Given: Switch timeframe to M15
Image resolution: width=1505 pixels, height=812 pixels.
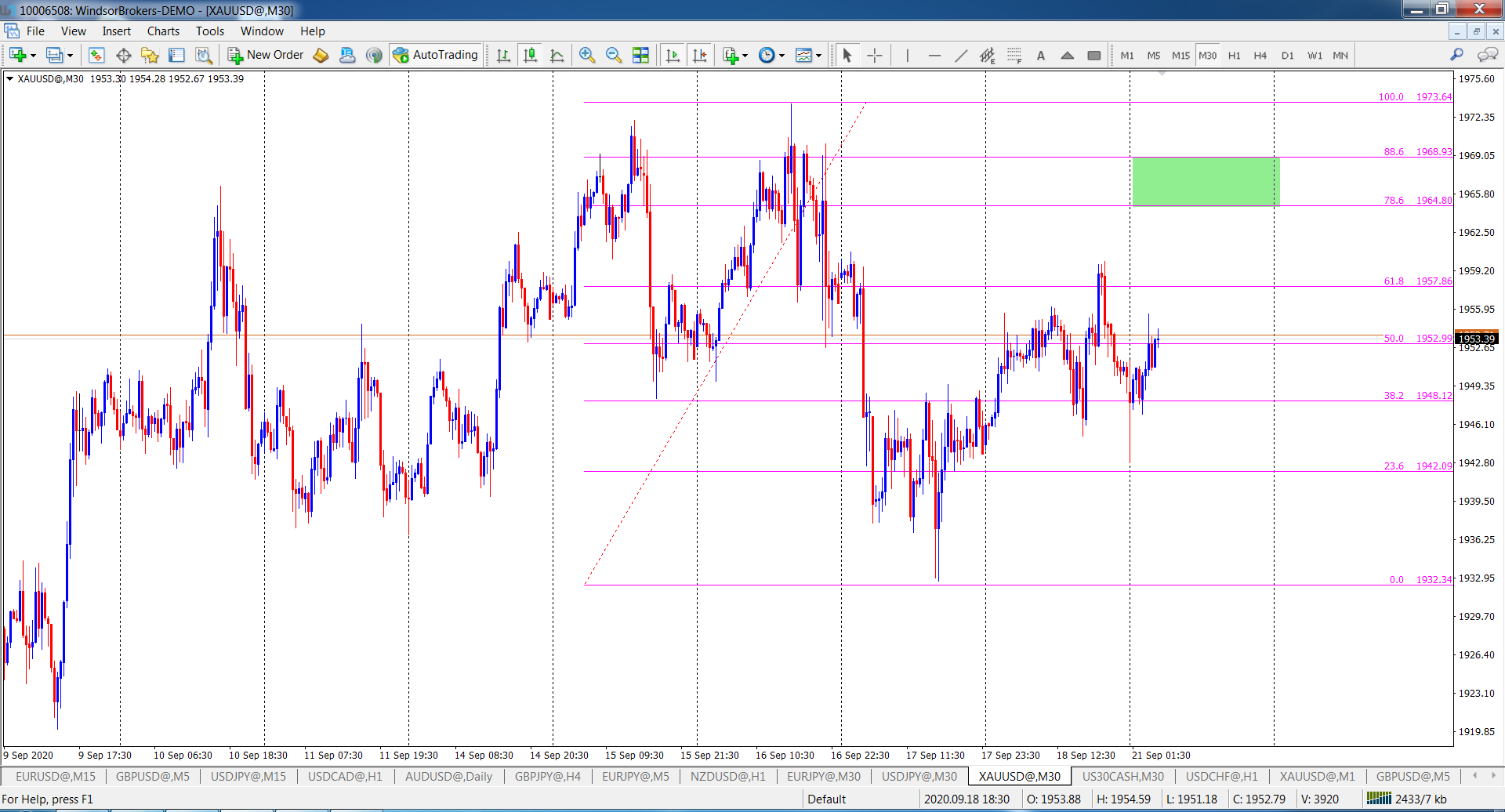Looking at the screenshot, I should click(1180, 55).
